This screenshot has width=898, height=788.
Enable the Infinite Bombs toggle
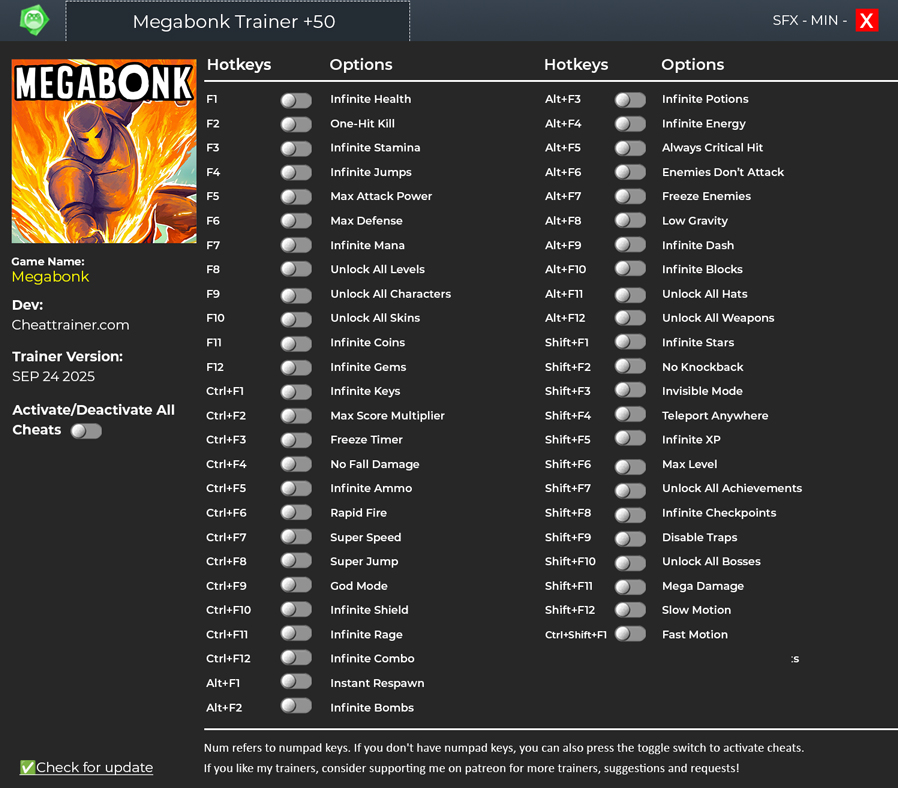point(296,707)
